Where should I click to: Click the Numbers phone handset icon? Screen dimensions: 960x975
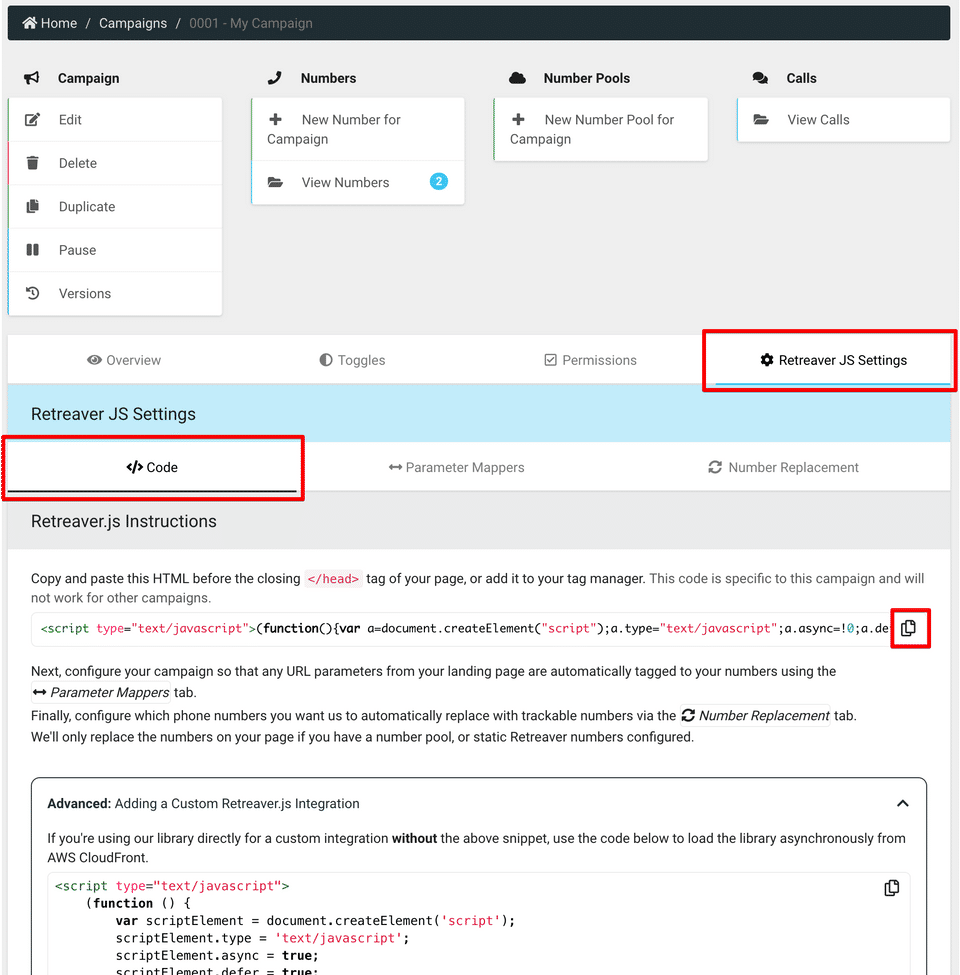click(274, 78)
